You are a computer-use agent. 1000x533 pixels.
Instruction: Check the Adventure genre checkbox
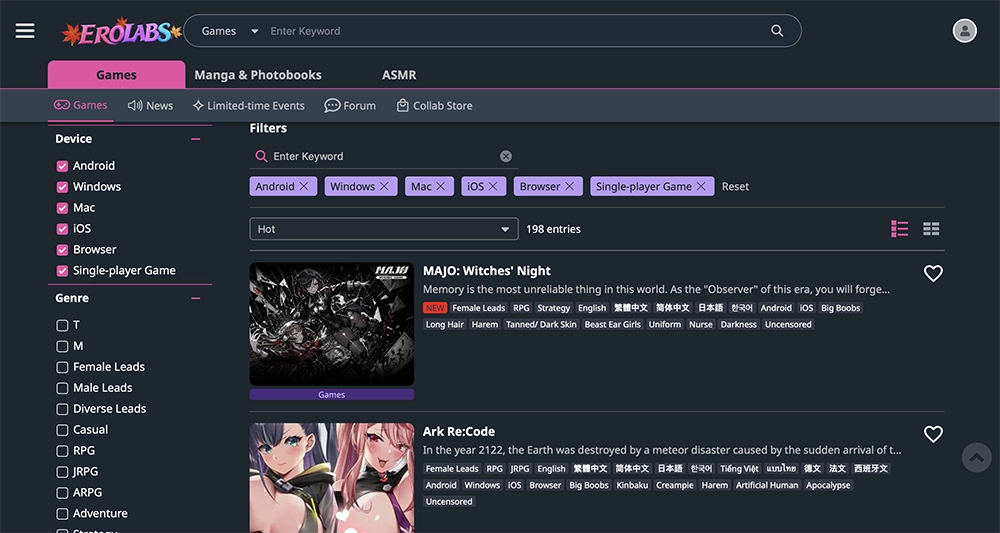62,514
